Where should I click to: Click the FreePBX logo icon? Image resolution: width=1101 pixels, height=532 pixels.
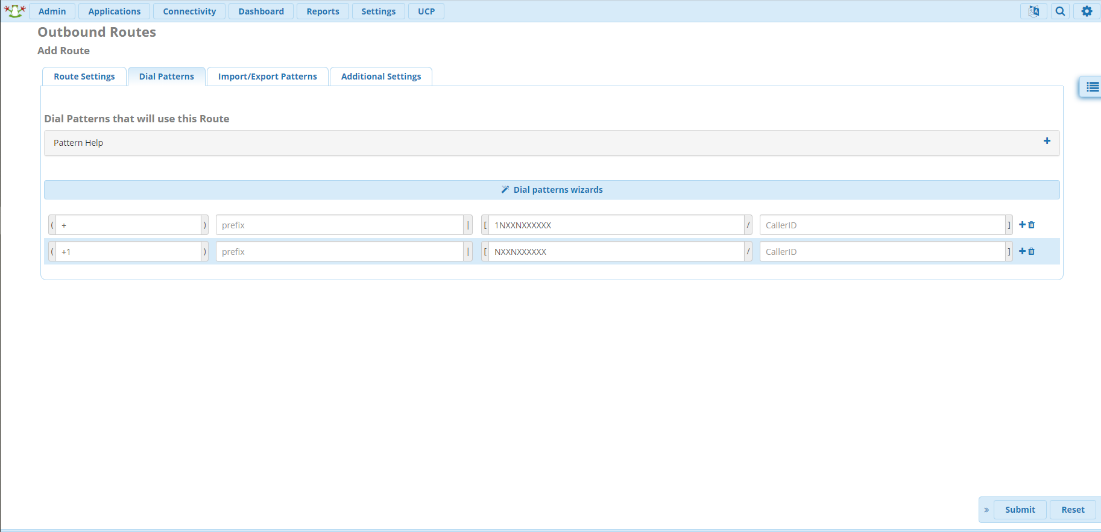click(14, 11)
